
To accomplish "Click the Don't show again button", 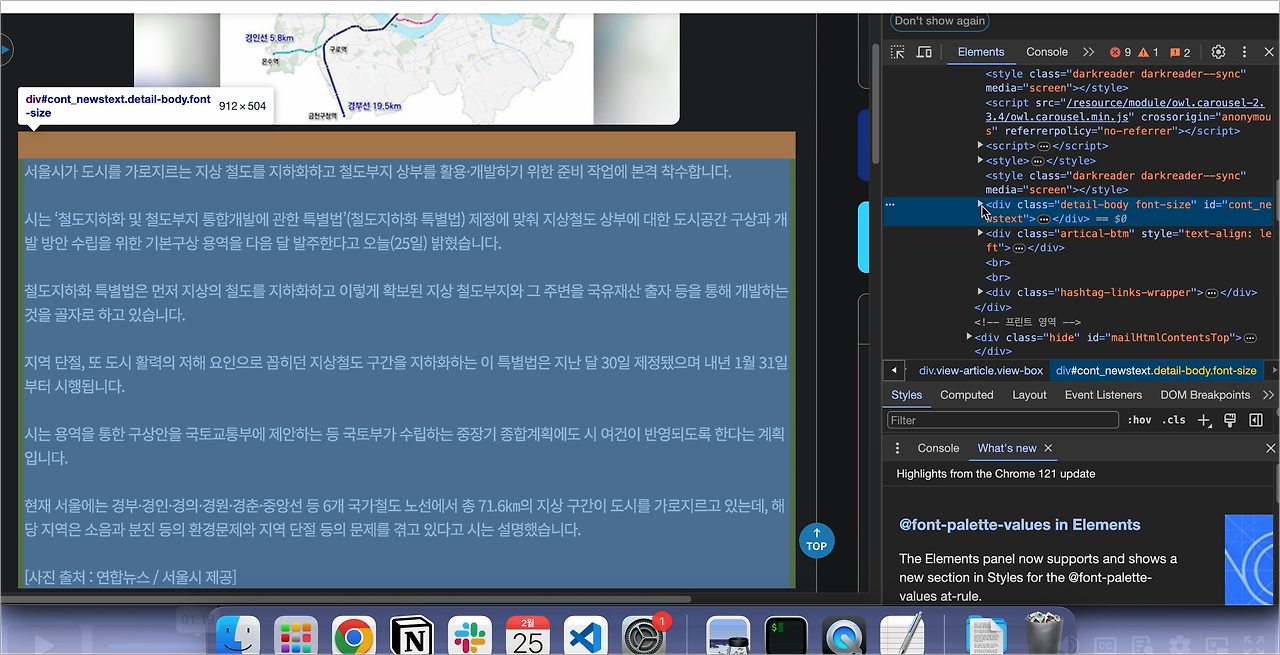I will pyautogui.click(x=939, y=21).
